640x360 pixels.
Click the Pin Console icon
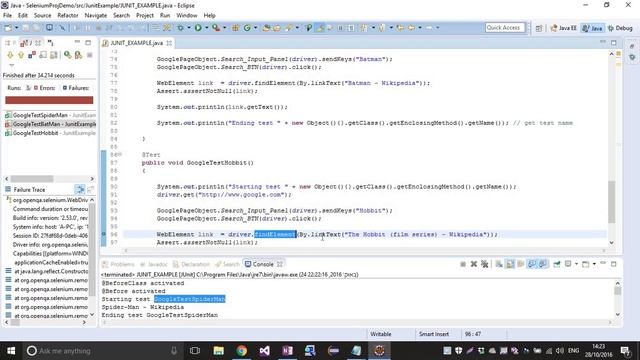pyautogui.click(x=557, y=264)
